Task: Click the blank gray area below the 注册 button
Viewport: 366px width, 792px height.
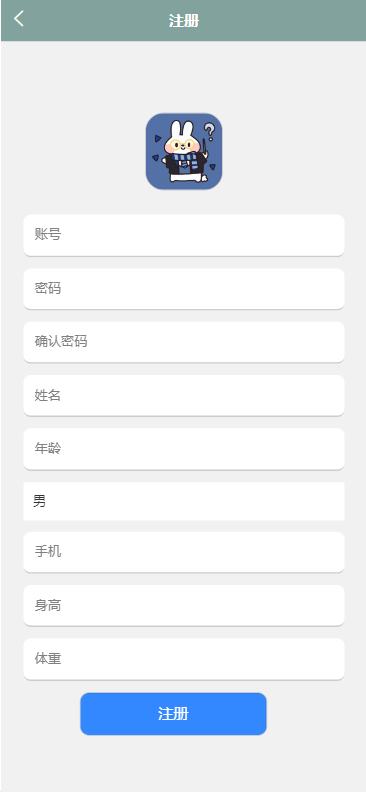Action: [x=184, y=763]
